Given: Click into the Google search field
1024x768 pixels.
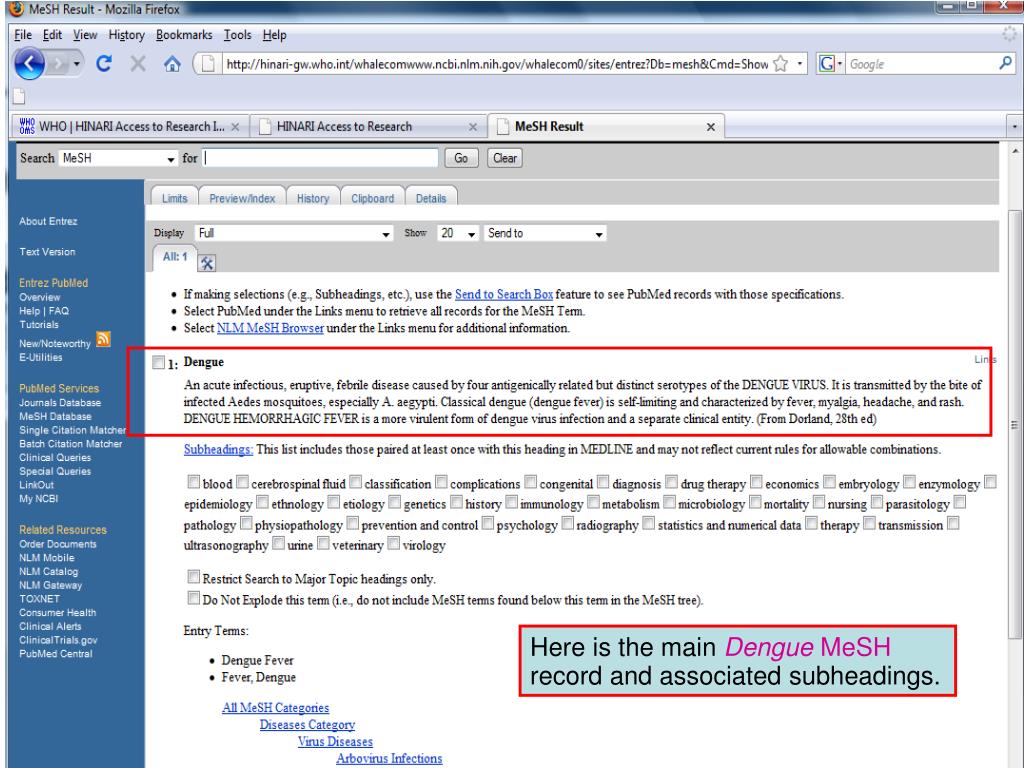Looking at the screenshot, I should point(921,64).
